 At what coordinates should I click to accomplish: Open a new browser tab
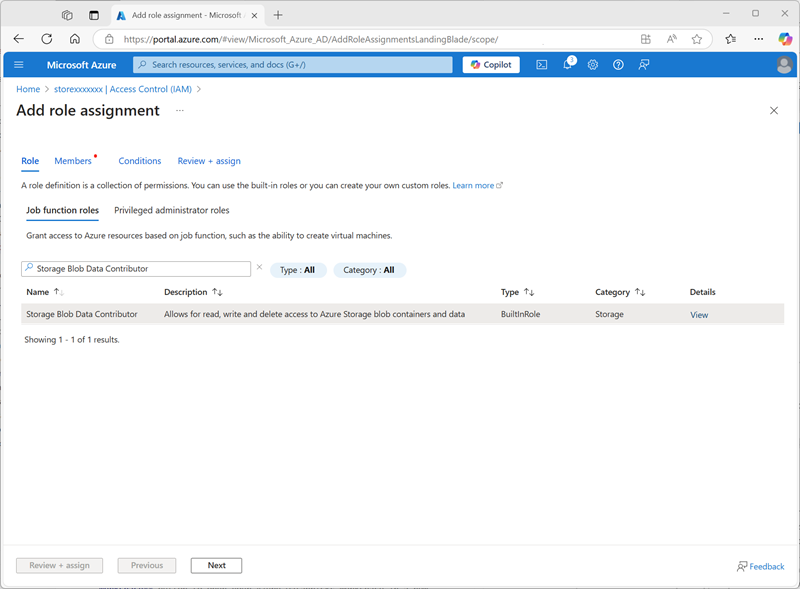(278, 15)
